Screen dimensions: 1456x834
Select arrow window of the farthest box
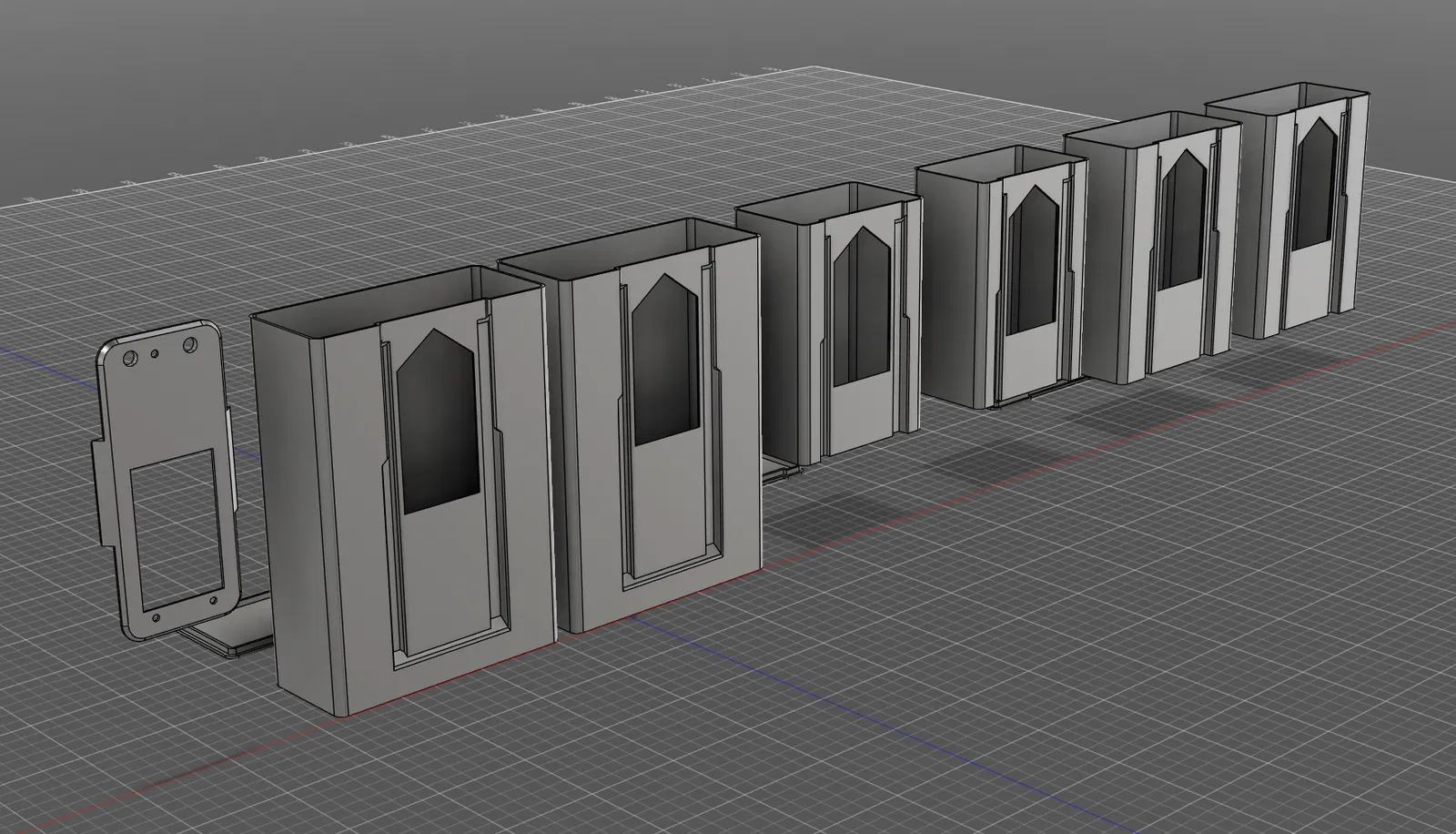(x=1317, y=187)
